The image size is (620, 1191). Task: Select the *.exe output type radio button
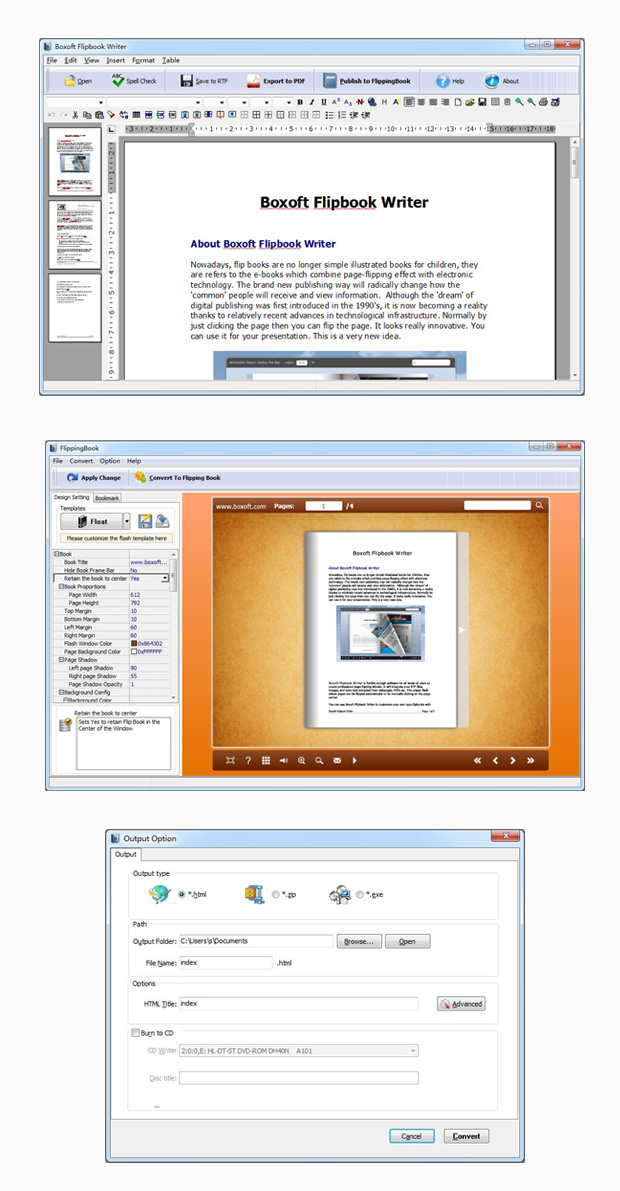coord(359,895)
